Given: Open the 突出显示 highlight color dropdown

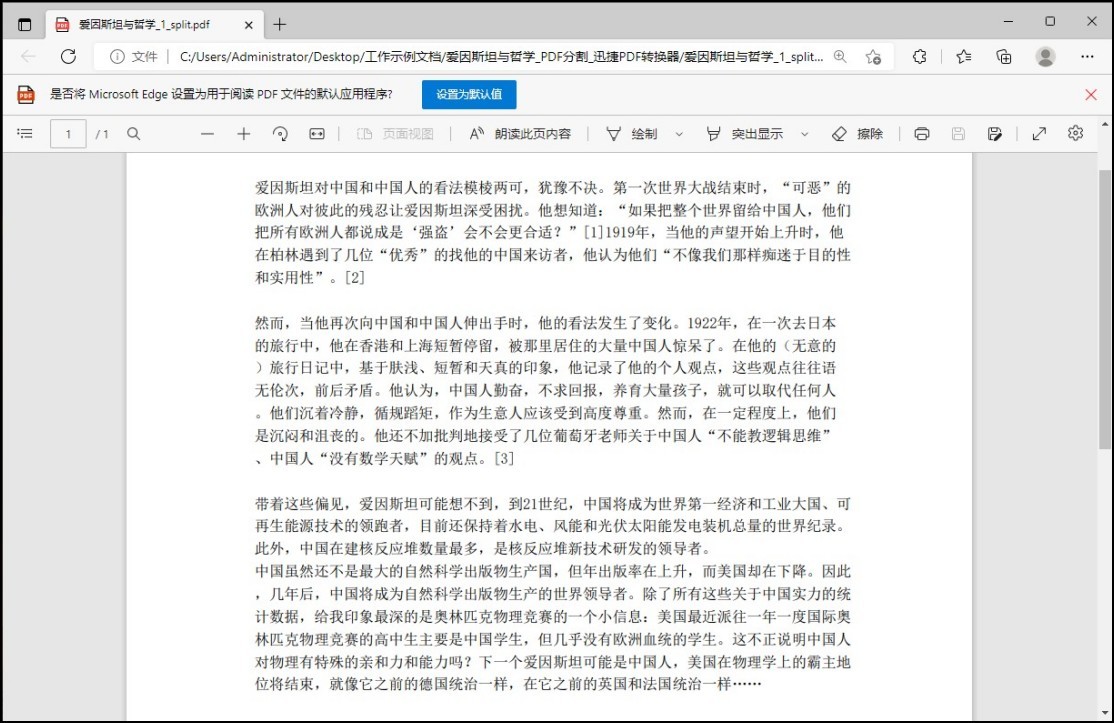Looking at the screenshot, I should (806, 132).
